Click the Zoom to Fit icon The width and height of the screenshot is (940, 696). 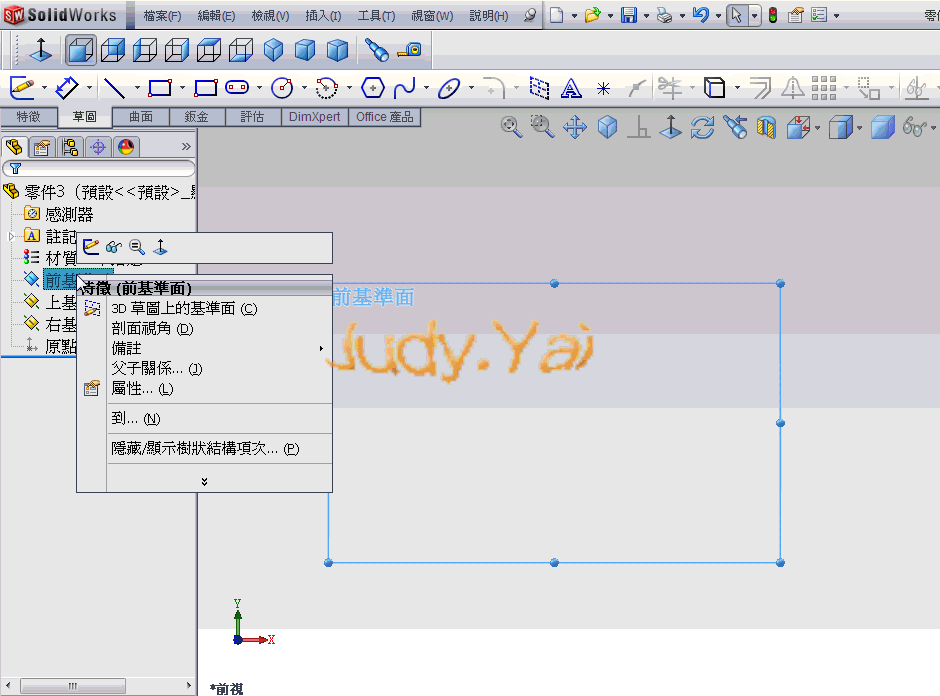tap(512, 128)
